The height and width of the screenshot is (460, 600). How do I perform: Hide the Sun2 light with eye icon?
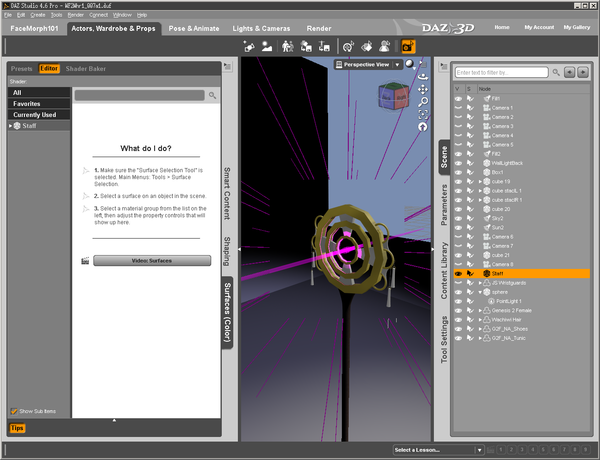[458, 227]
